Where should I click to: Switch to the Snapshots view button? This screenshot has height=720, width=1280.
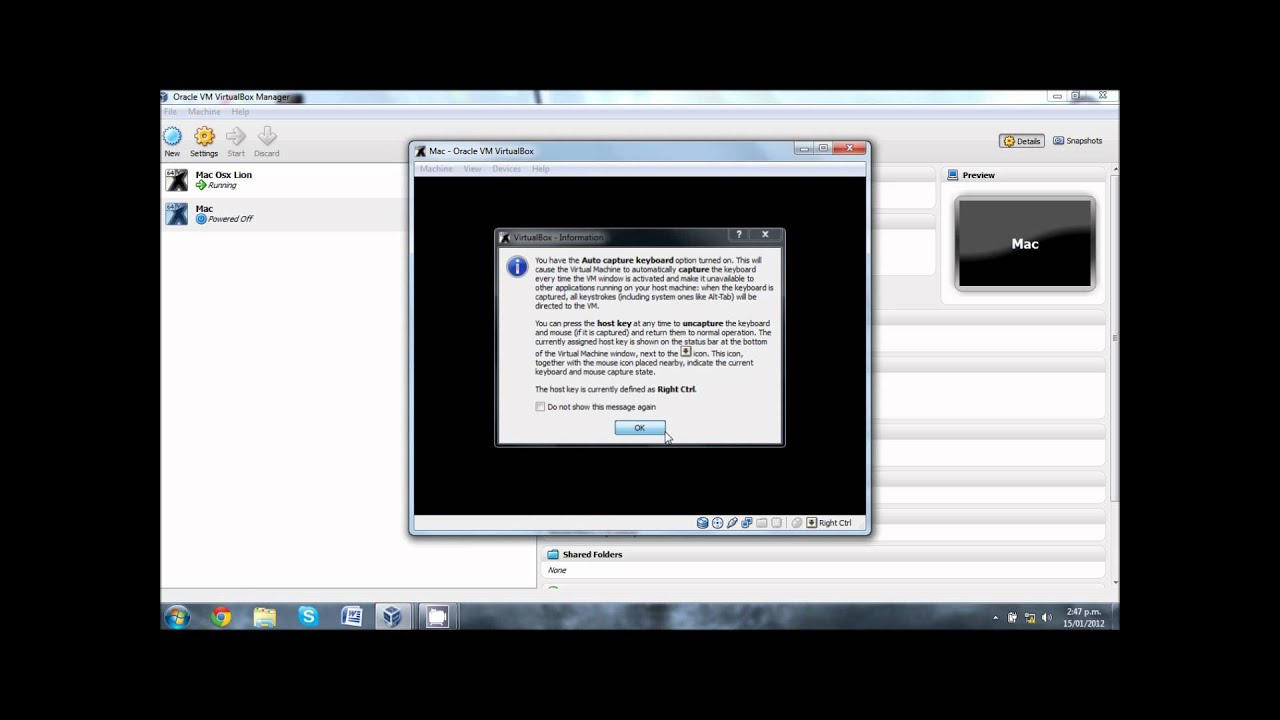pos(1078,141)
